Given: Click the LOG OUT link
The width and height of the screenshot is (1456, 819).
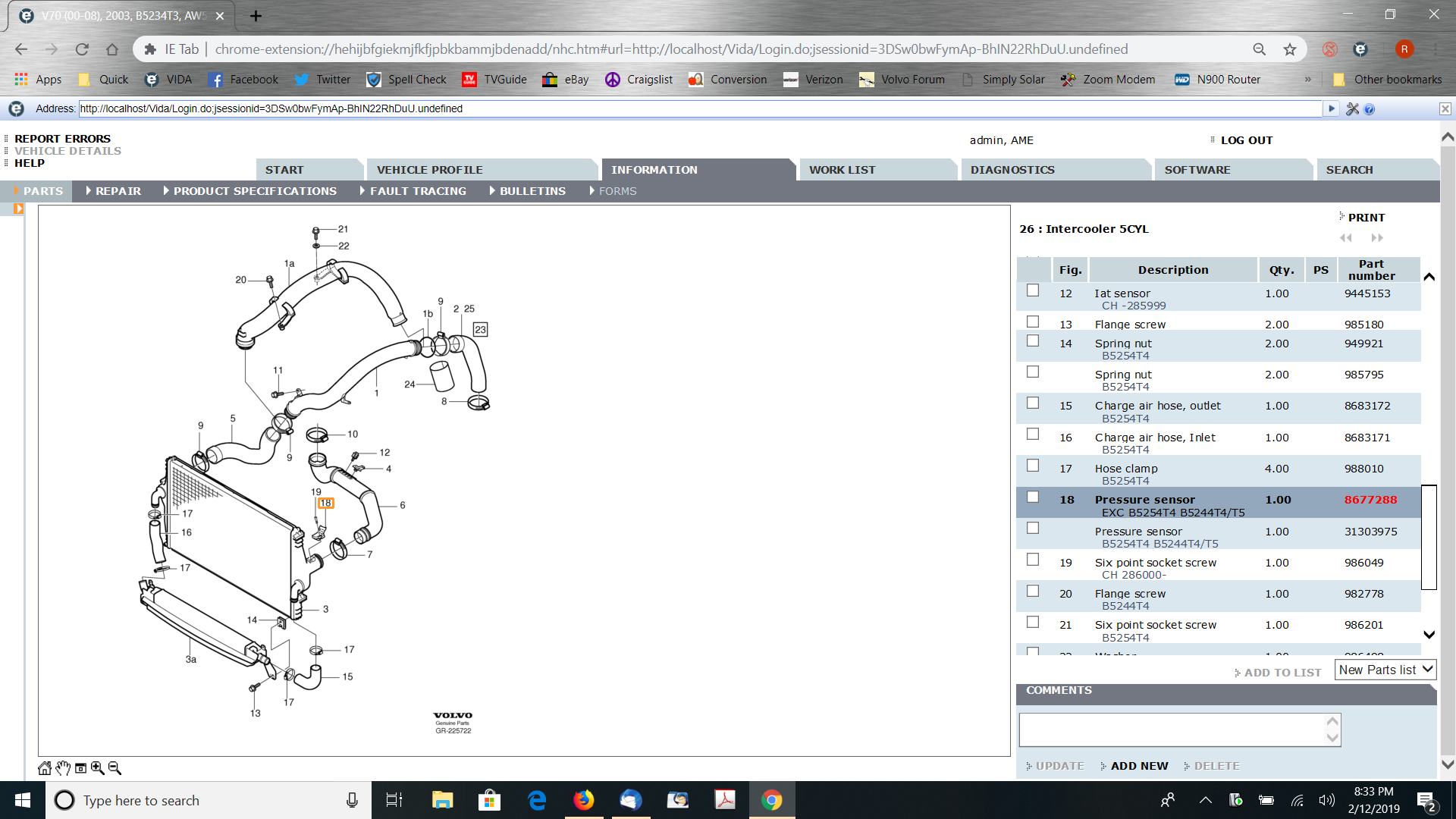Looking at the screenshot, I should pyautogui.click(x=1246, y=140).
